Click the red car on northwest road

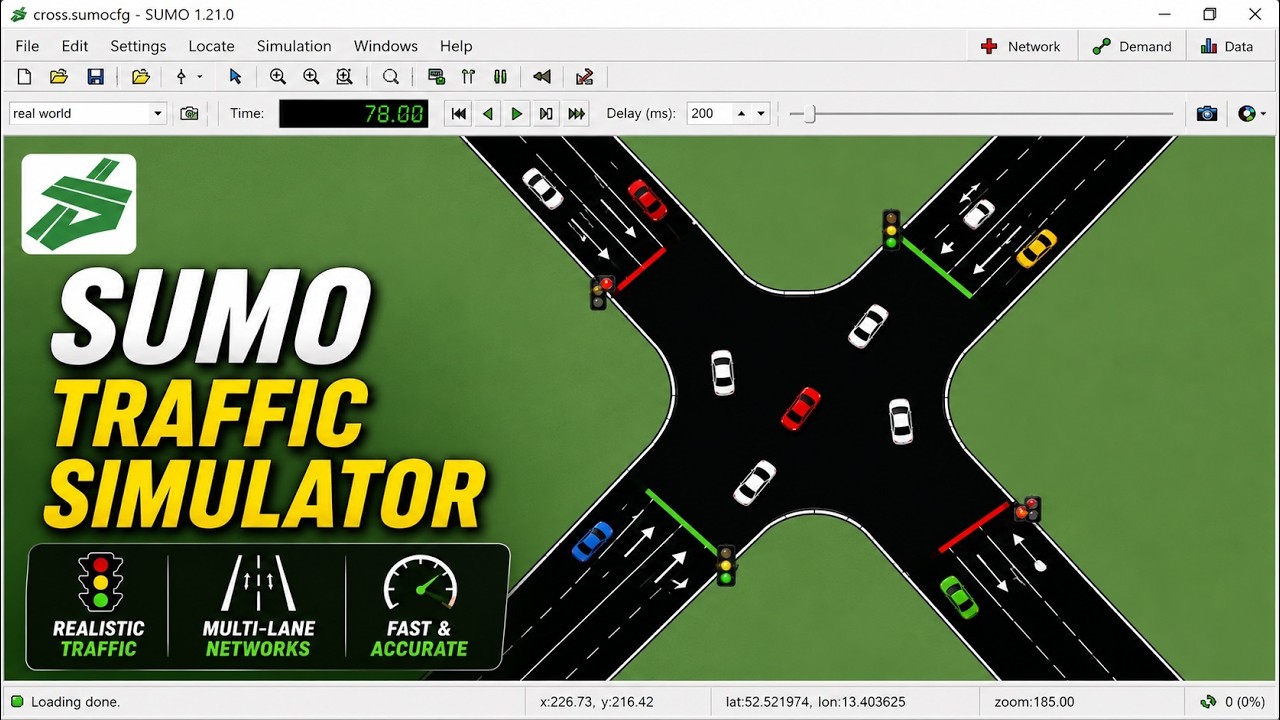(647, 200)
